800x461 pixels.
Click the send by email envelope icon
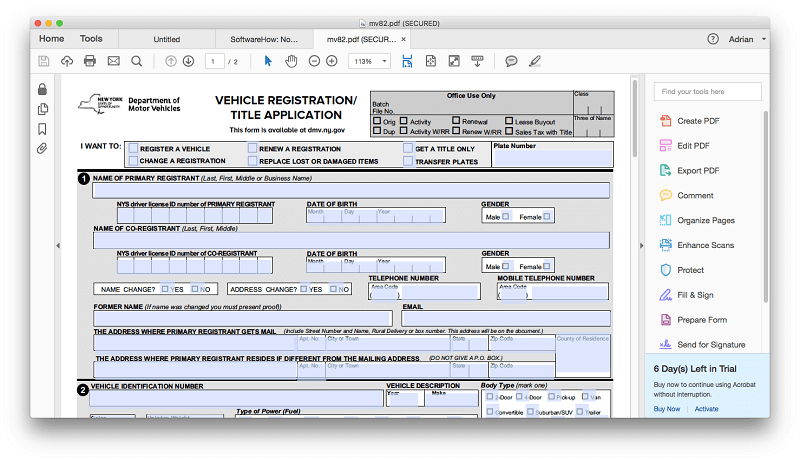click(x=113, y=61)
